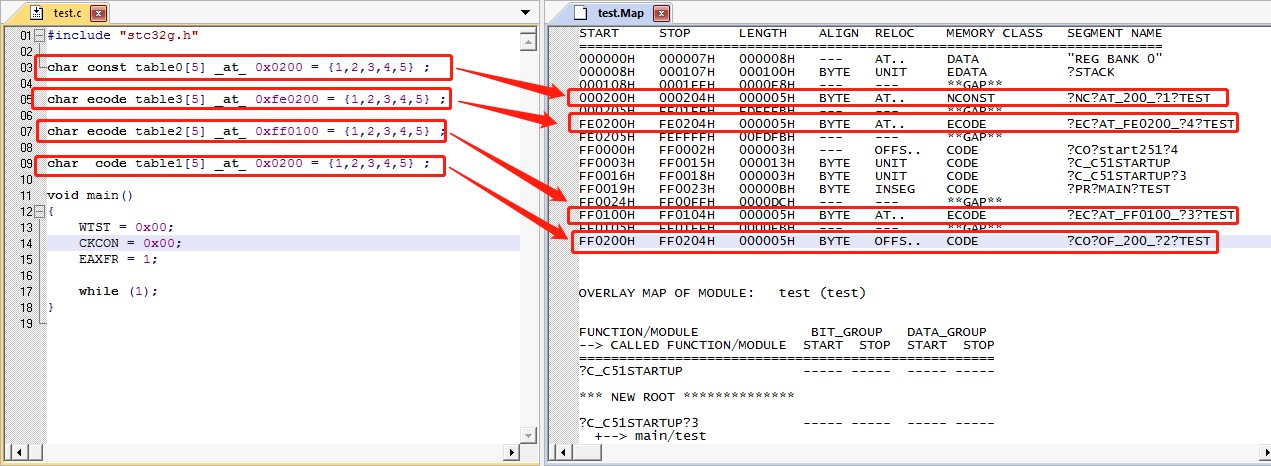This screenshot has height=466, width=1271.
Task: Click the while (1); statement
Action: pyautogui.click(x=118, y=291)
